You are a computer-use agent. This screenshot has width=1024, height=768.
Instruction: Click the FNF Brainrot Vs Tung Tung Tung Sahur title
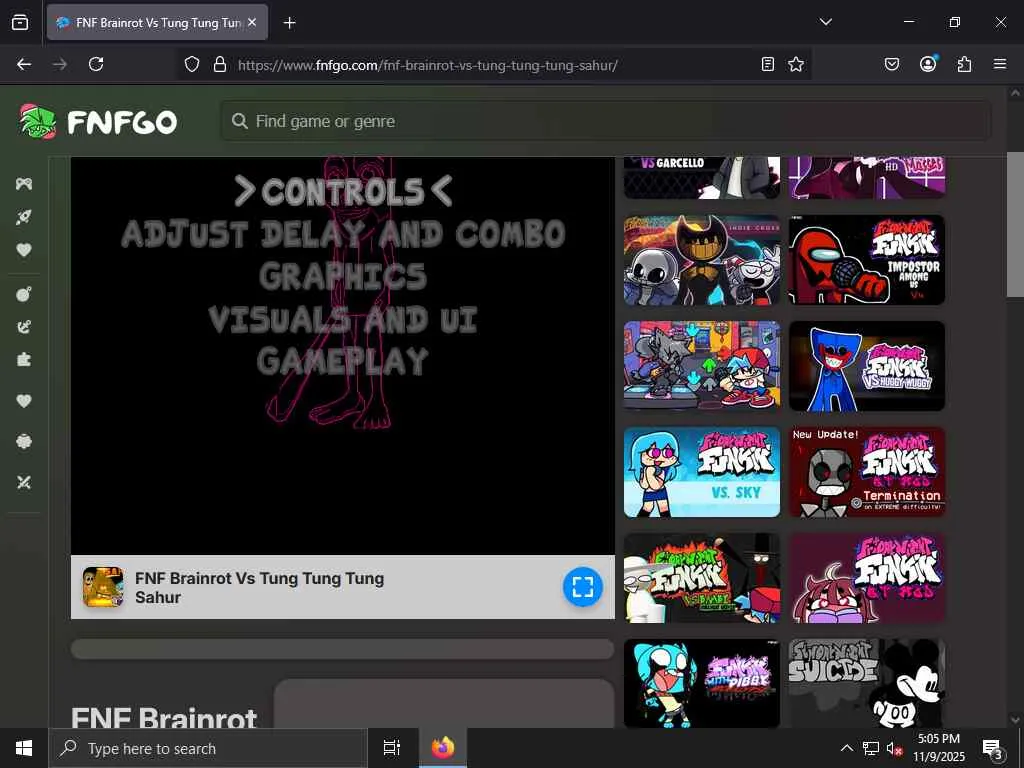(259, 588)
